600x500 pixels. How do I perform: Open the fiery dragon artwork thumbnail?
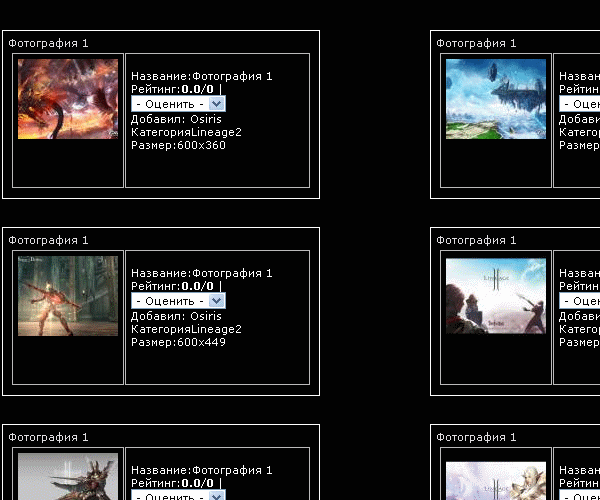click(x=68, y=99)
